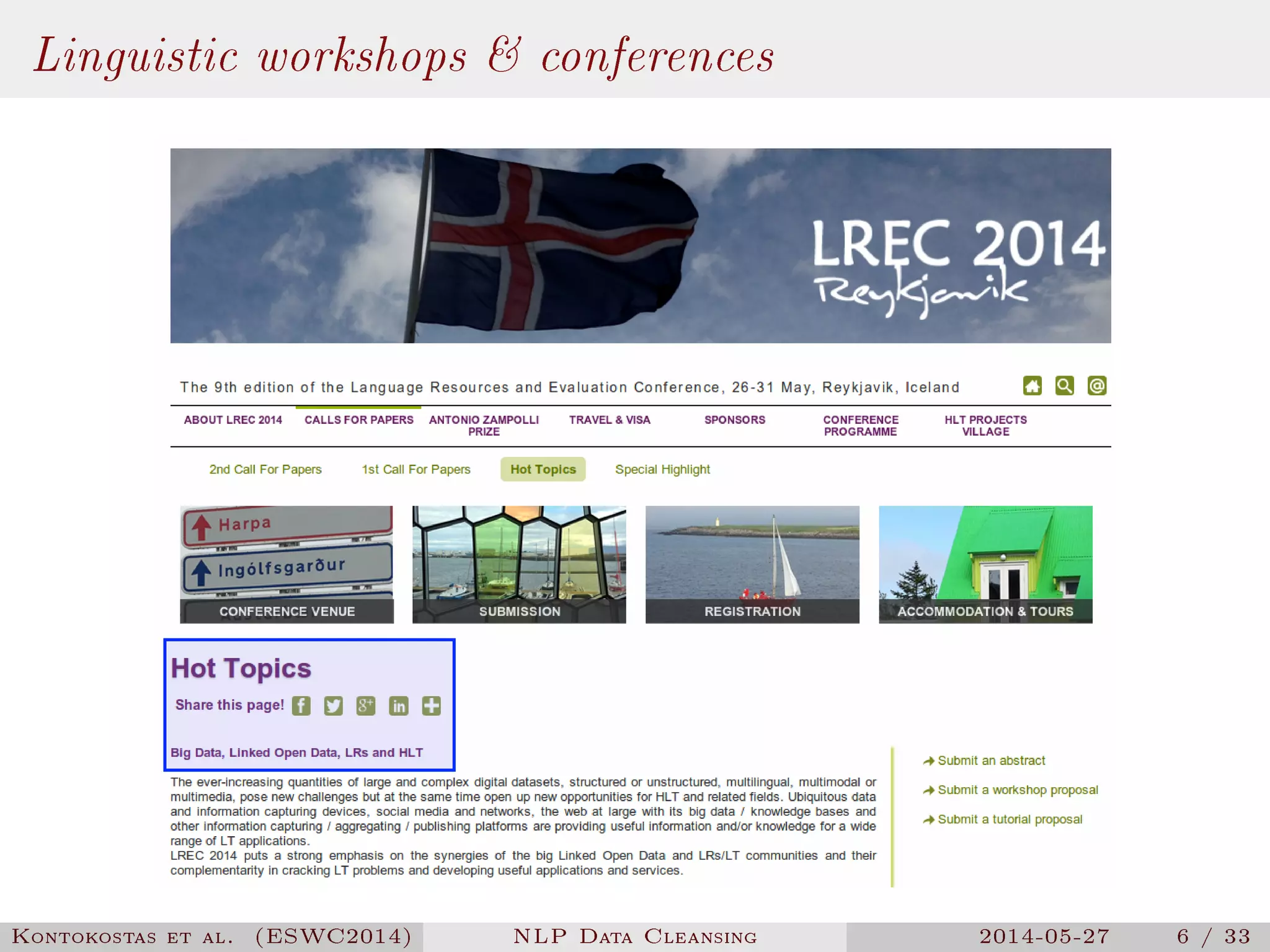Screen dimensions: 1270x952
Task: Open the Calls for Papers menu
Action: pos(359,420)
